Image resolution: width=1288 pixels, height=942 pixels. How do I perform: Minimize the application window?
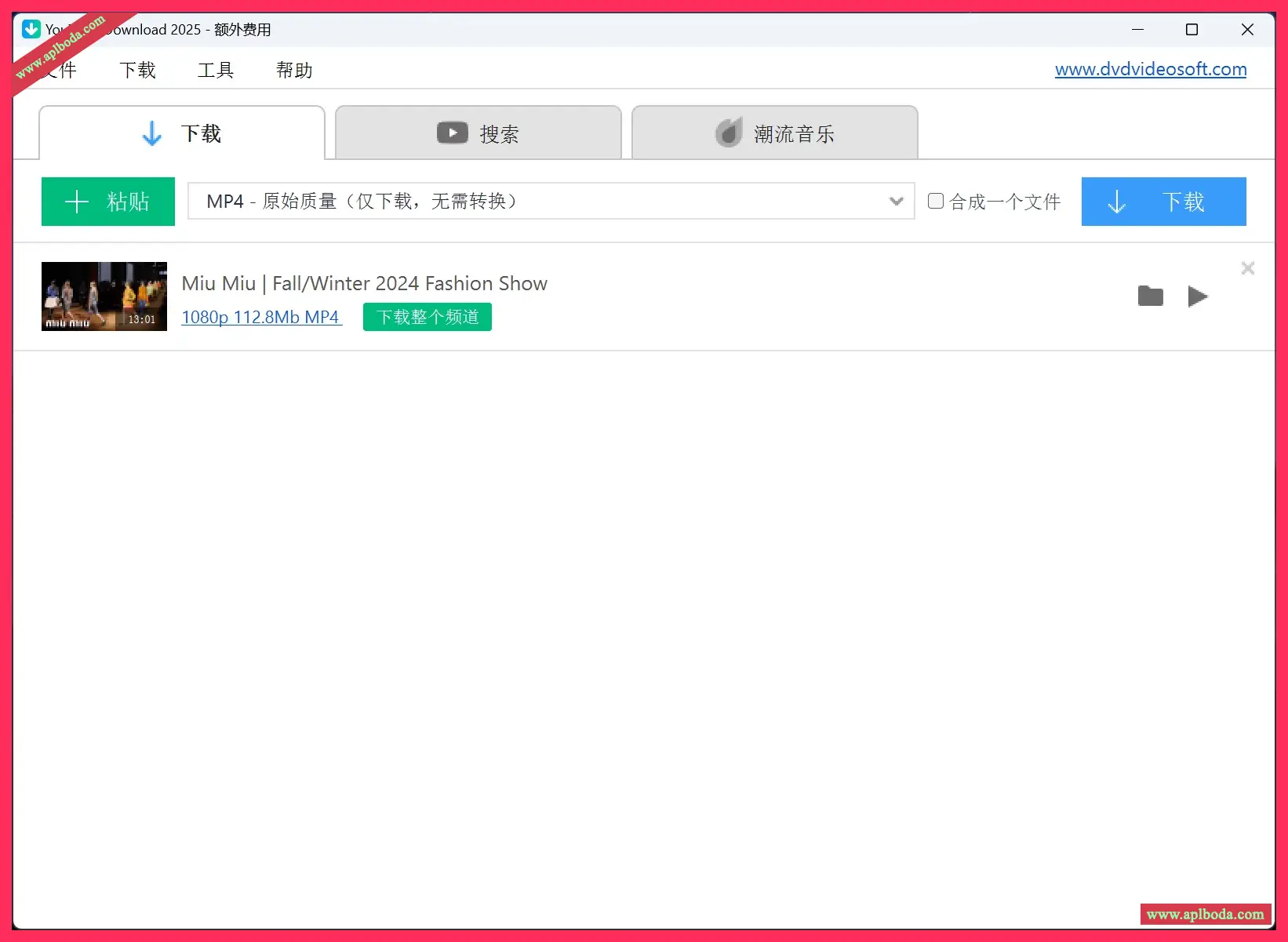coord(1137,30)
